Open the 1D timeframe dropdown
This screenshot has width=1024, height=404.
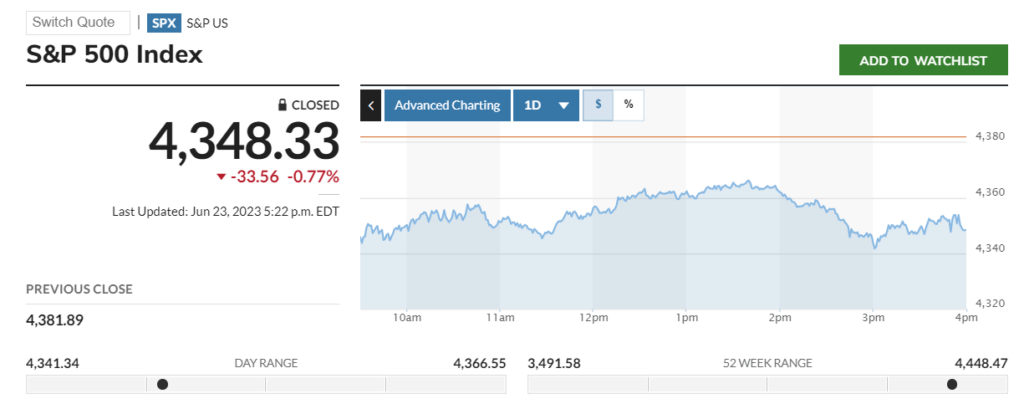point(546,105)
